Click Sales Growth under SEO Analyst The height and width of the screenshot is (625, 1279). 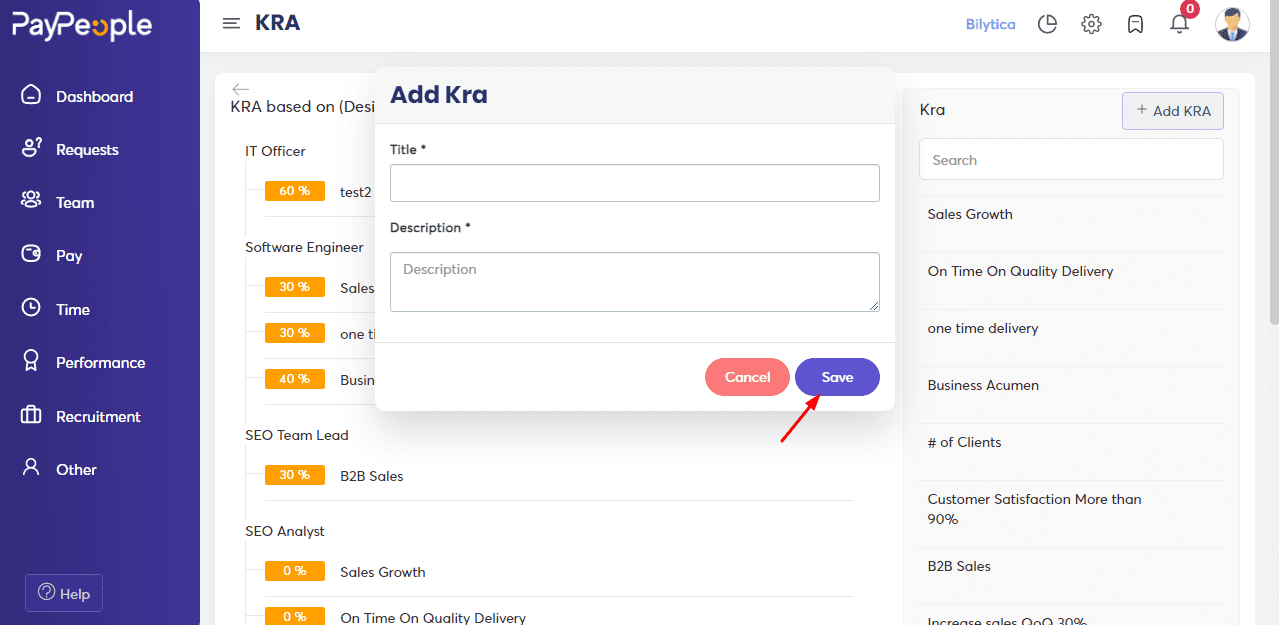tap(383, 572)
